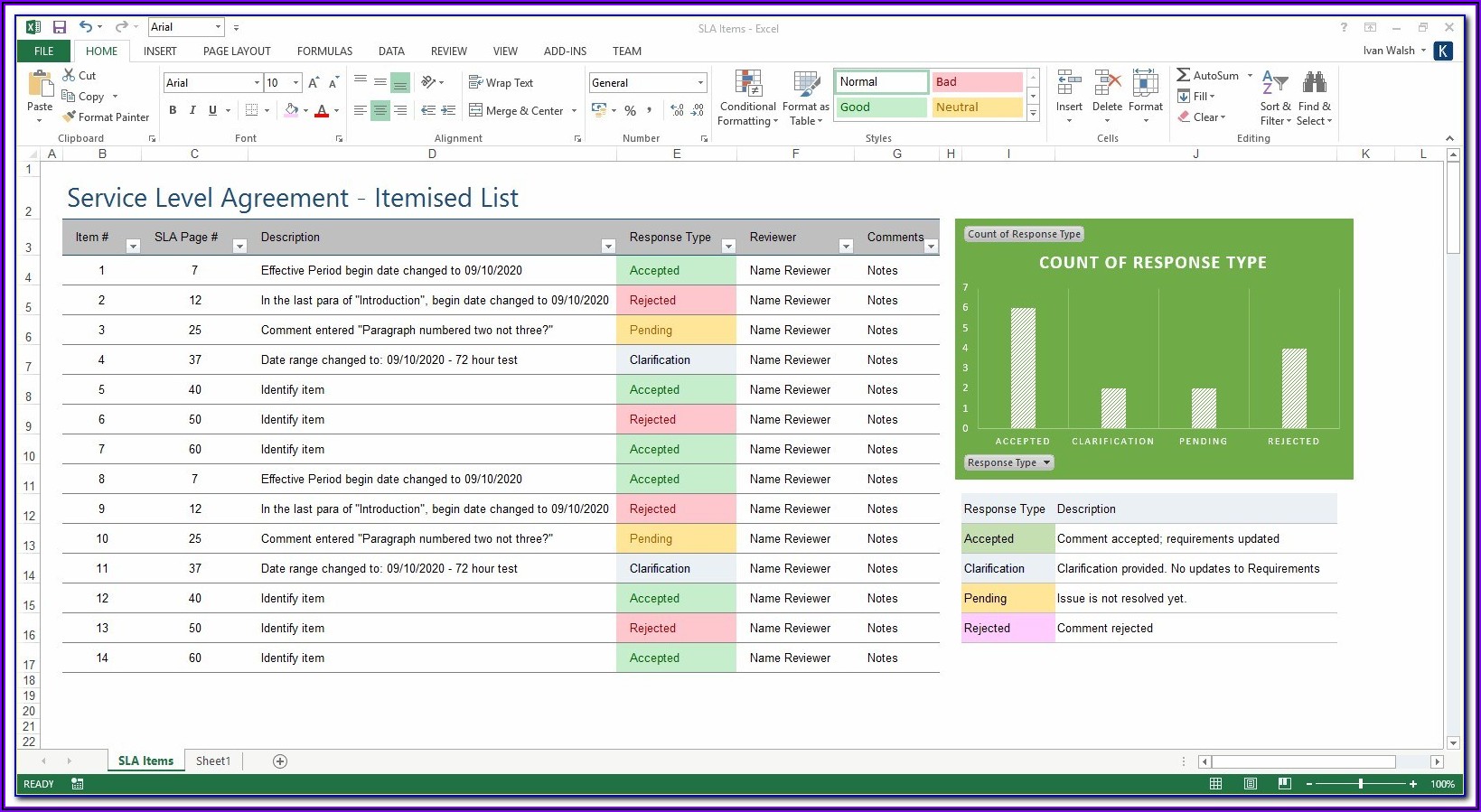Open the FORMULAS ribbon tab
The image size is (1481, 812).
(x=324, y=51)
